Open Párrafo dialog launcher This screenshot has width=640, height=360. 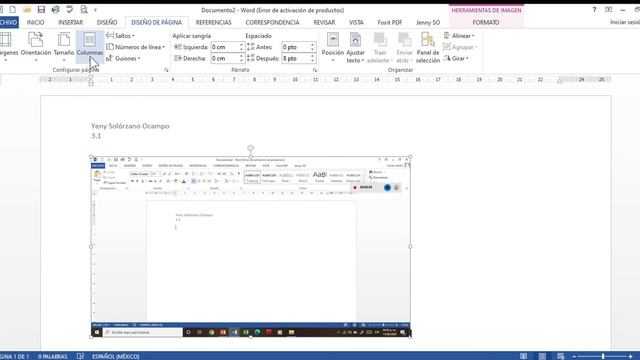[x=315, y=70]
